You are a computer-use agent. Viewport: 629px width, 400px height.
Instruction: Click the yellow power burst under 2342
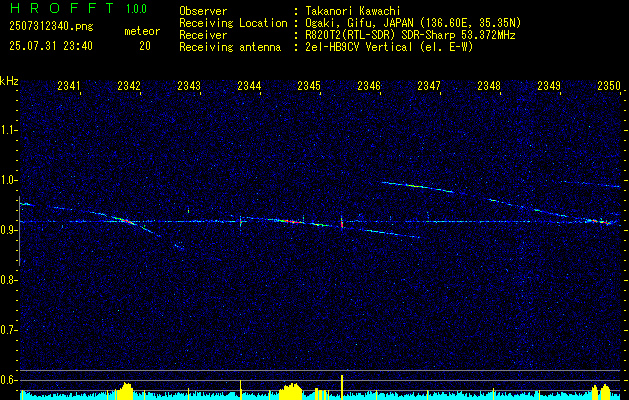coord(124,391)
